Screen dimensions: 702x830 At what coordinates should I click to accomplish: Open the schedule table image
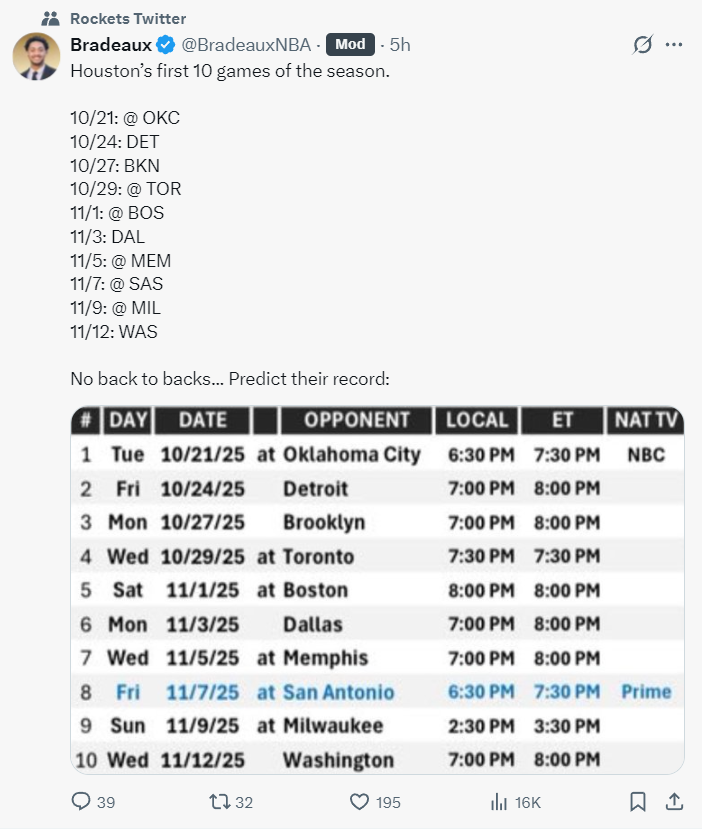[377, 590]
